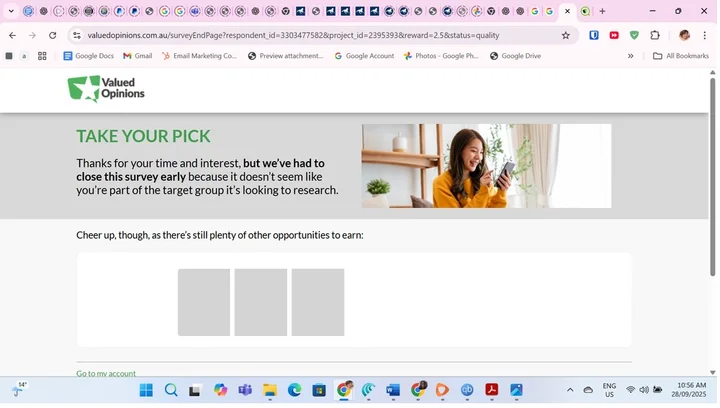Open the Google Docs bookmark

pos(88,56)
